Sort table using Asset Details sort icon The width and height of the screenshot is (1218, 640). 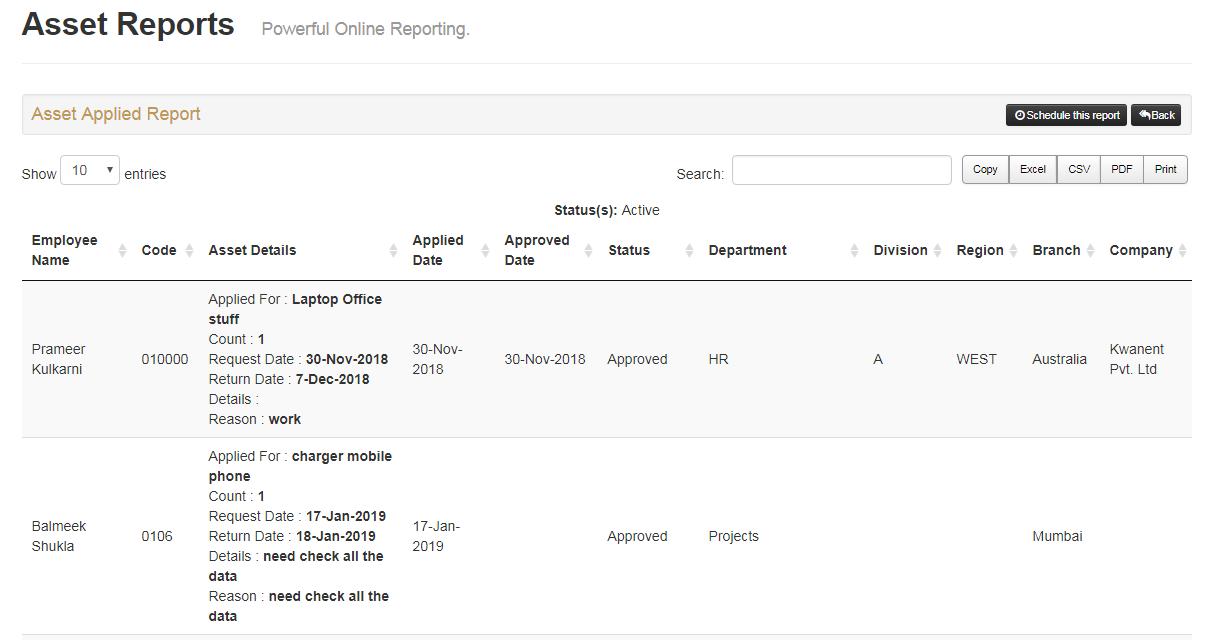393,251
